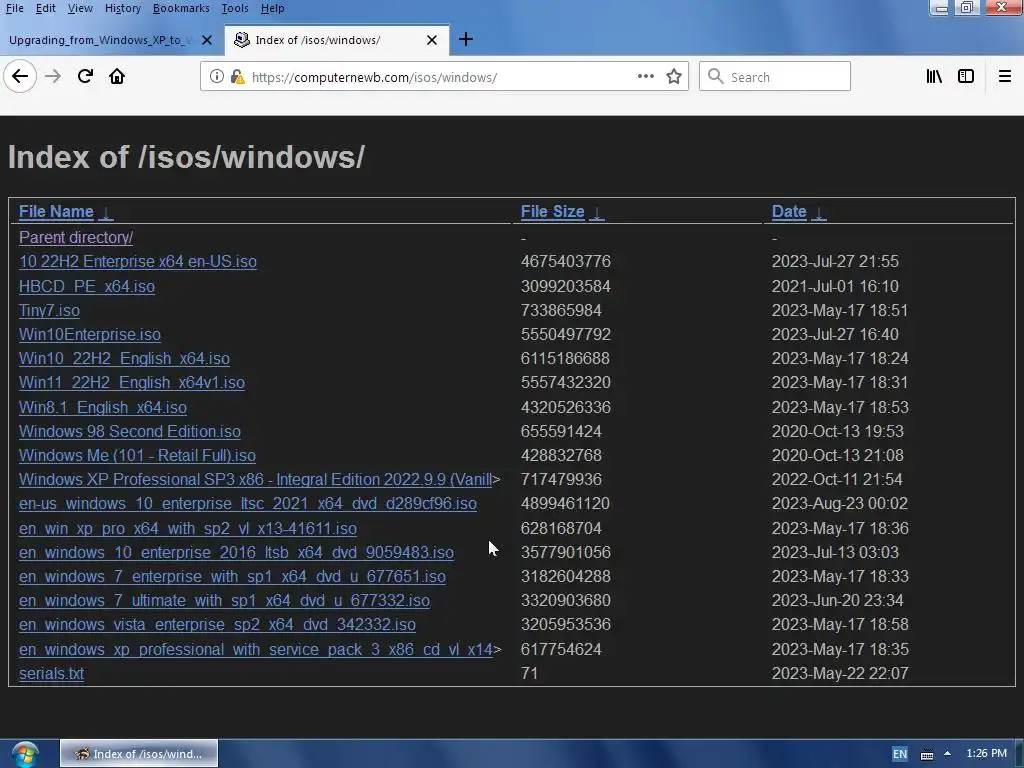Open the Tools menu
The width and height of the screenshot is (1024, 768).
pos(234,8)
